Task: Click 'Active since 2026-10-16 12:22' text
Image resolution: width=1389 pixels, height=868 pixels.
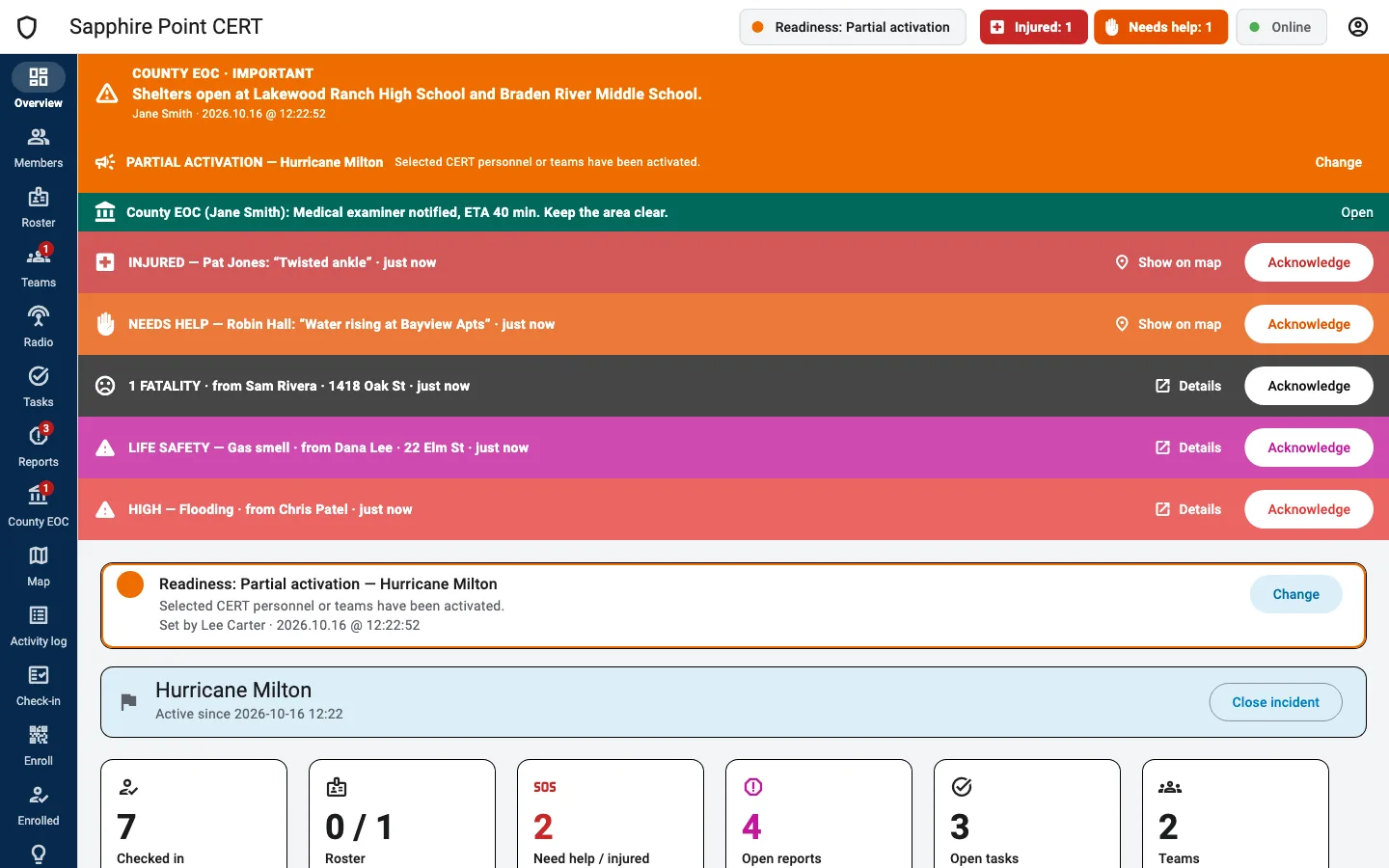Action: (249, 714)
